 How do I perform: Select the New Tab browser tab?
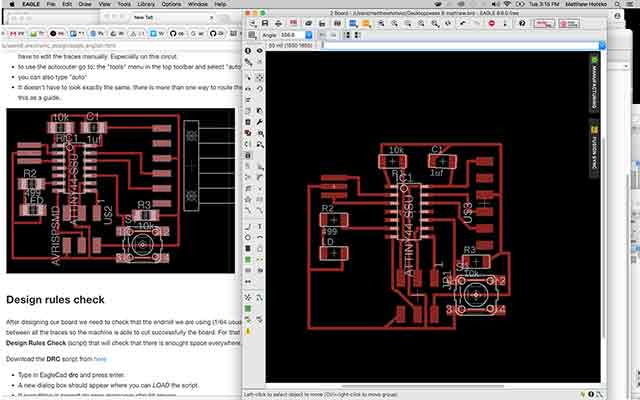(x=157, y=18)
